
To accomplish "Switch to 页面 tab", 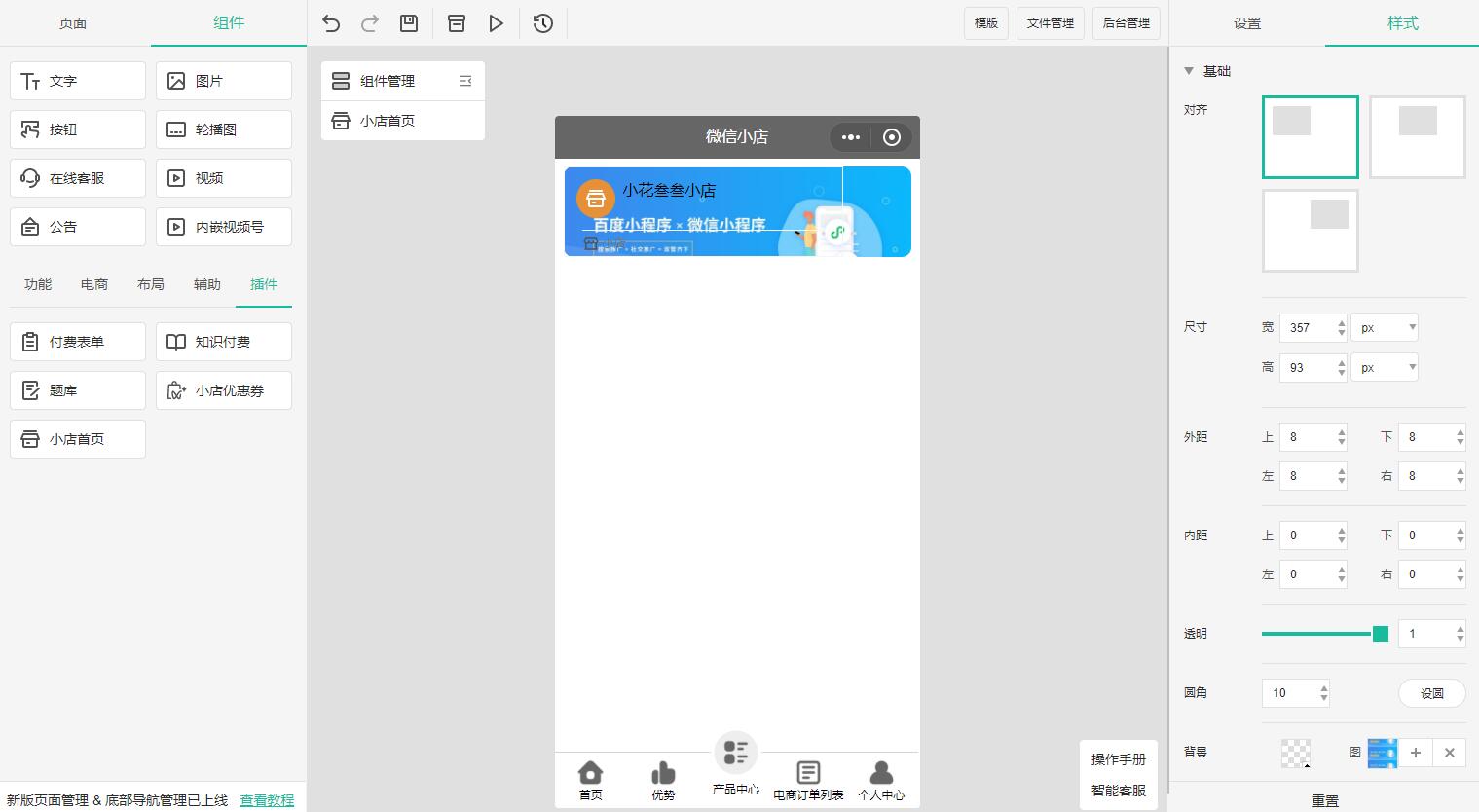I will [73, 23].
